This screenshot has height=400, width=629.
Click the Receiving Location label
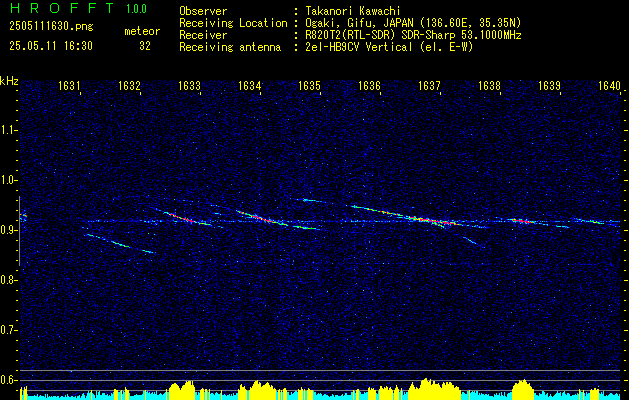click(233, 23)
